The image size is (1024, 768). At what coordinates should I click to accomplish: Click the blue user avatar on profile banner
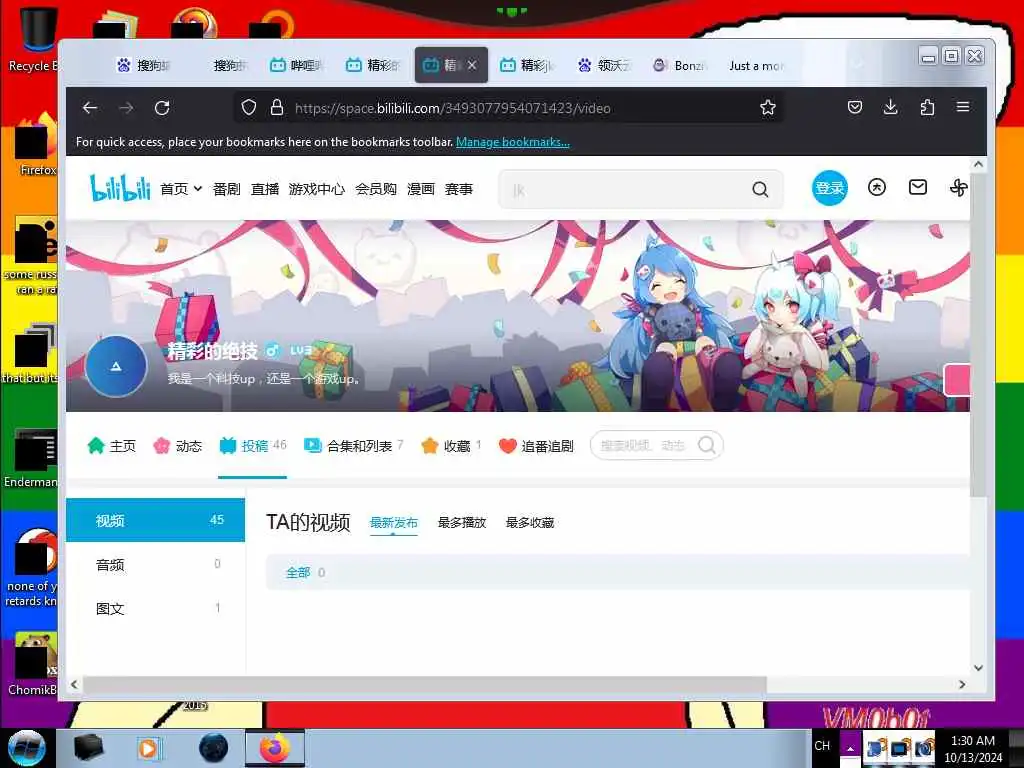[x=116, y=366]
